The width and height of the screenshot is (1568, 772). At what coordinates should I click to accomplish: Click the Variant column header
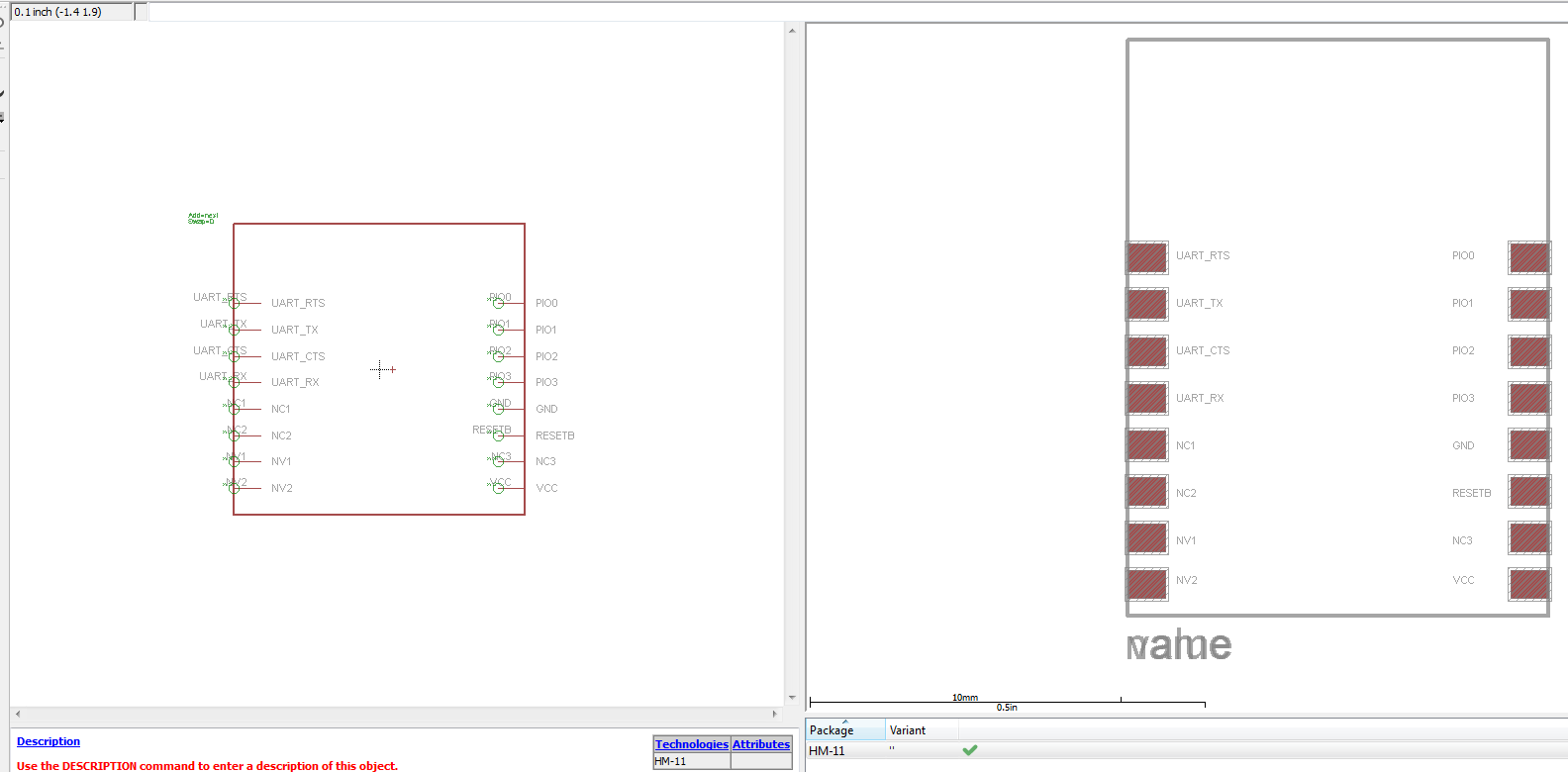click(x=922, y=729)
